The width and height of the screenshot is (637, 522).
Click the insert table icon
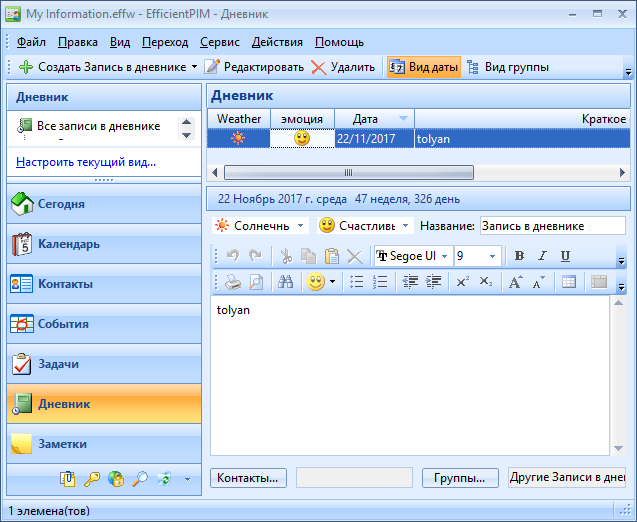568,282
